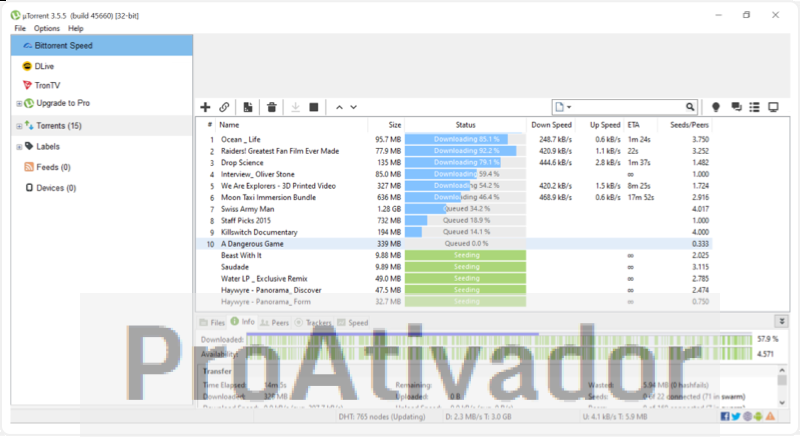Switch to the Trackers tab
The width and height of the screenshot is (800, 437).
(x=313, y=322)
